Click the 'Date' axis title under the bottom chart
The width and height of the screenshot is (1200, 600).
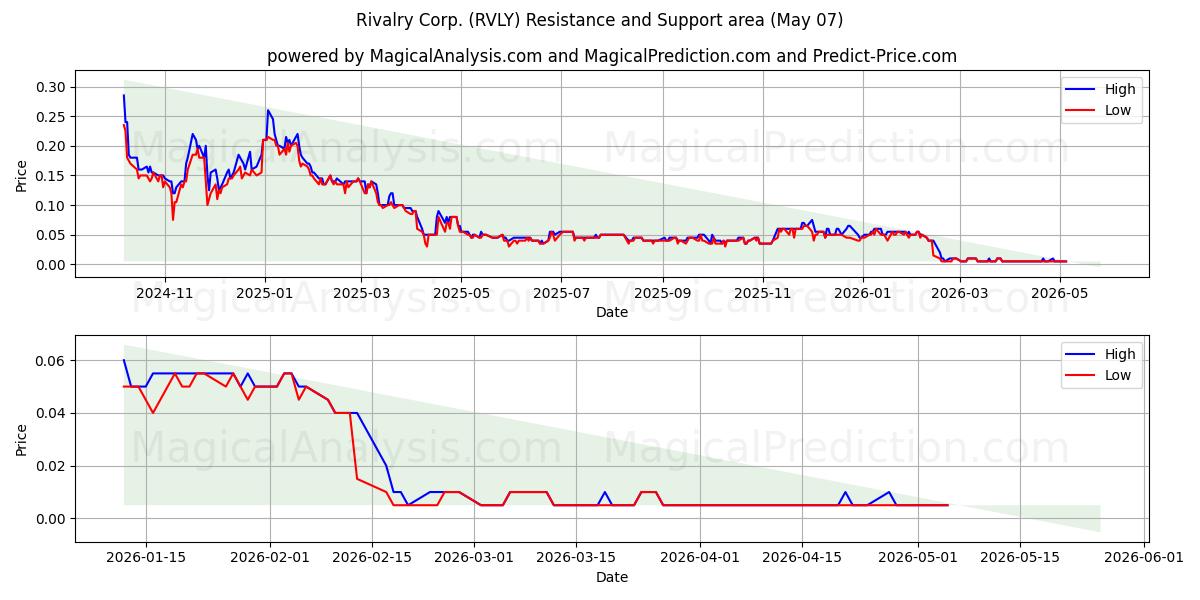pos(612,578)
